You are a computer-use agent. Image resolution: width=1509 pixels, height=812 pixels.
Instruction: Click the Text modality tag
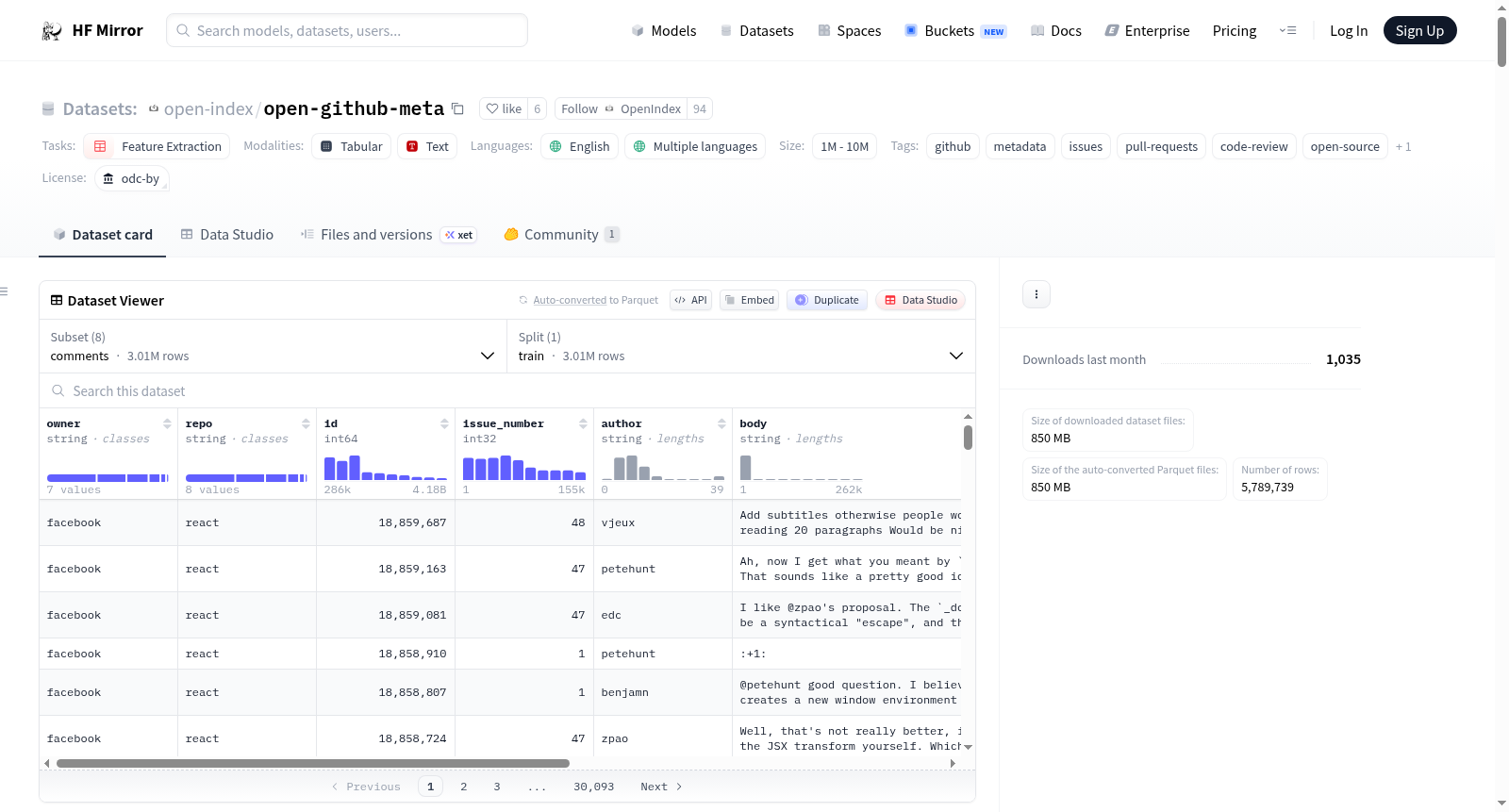[427, 146]
